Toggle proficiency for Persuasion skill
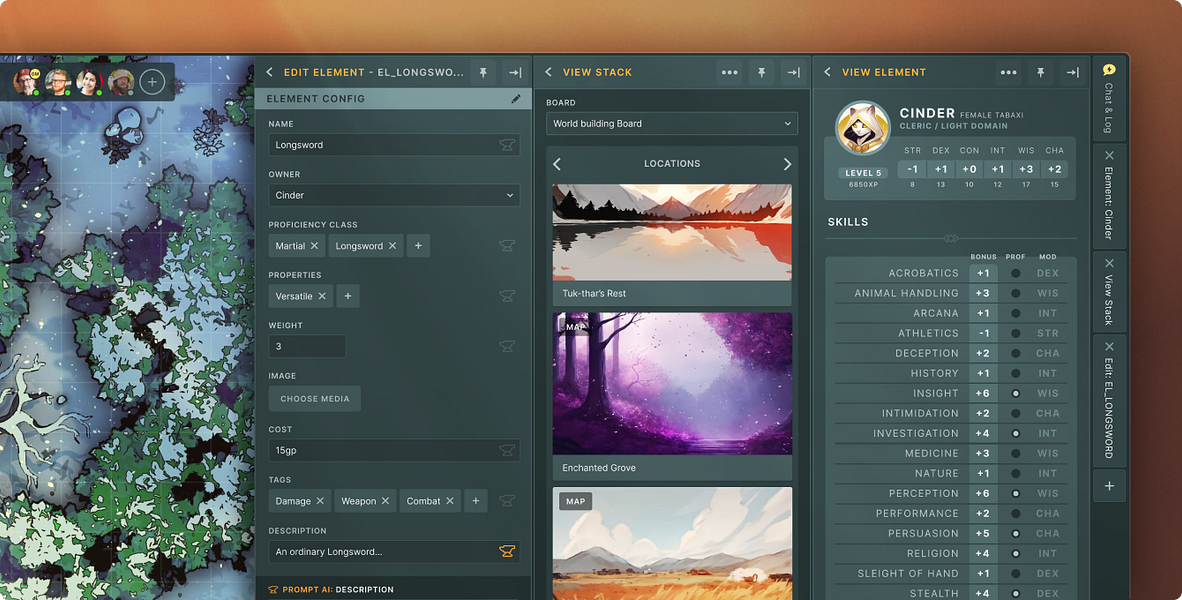Screen dimensions: 1182x600 click(1015, 533)
